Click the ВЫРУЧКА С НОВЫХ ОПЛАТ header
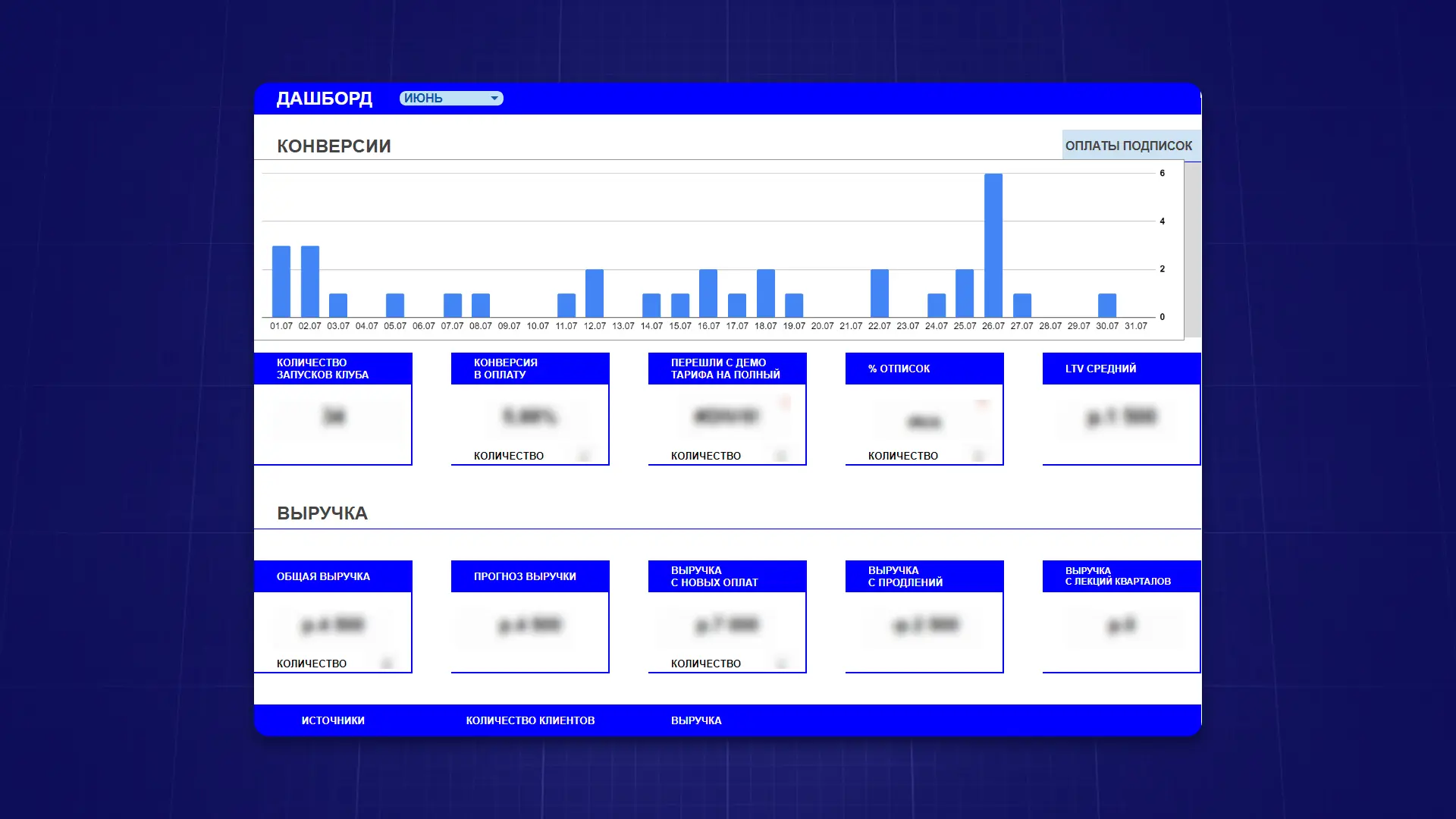 coord(726,576)
